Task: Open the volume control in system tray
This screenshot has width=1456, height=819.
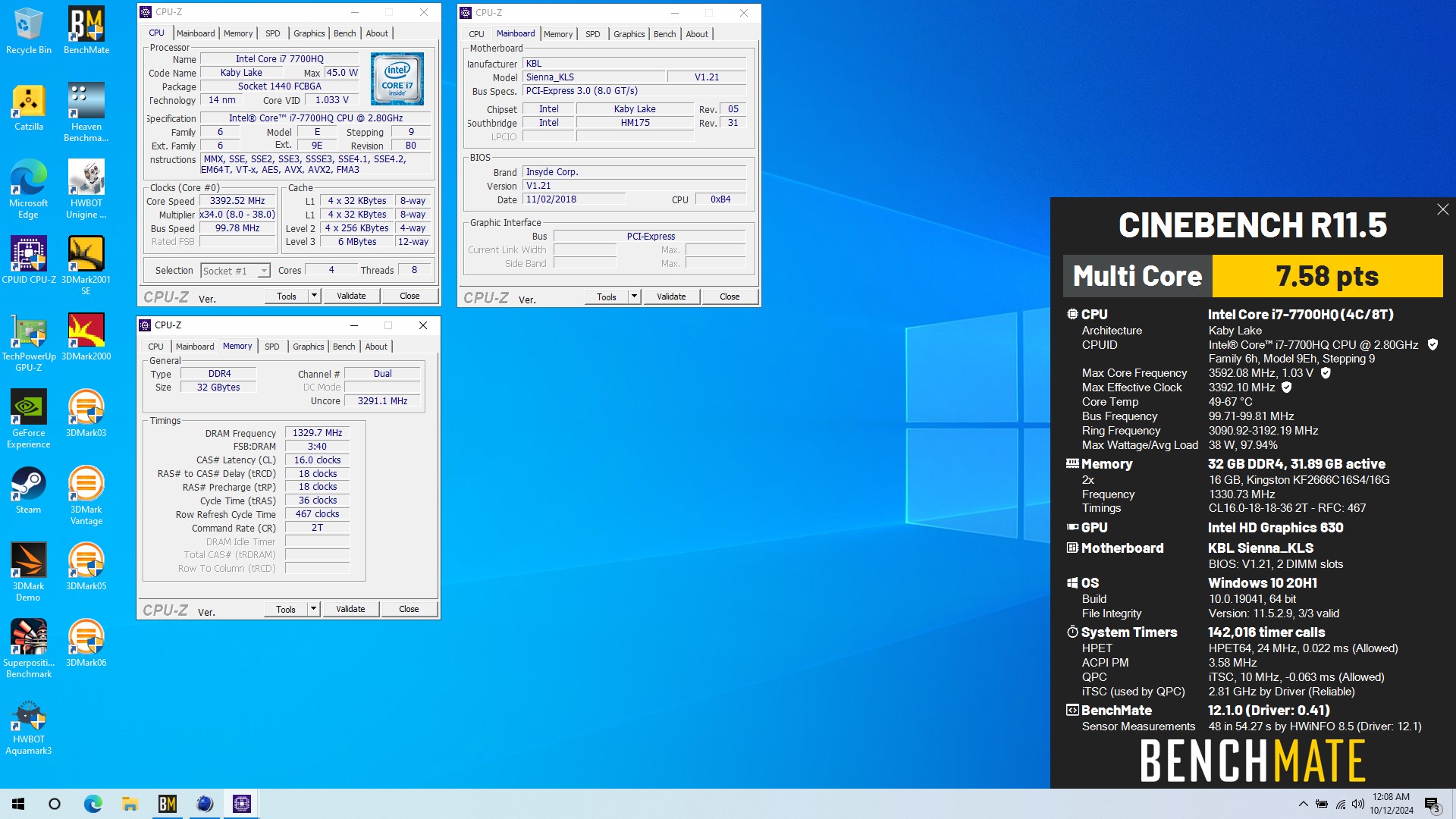Action: tap(1357, 804)
